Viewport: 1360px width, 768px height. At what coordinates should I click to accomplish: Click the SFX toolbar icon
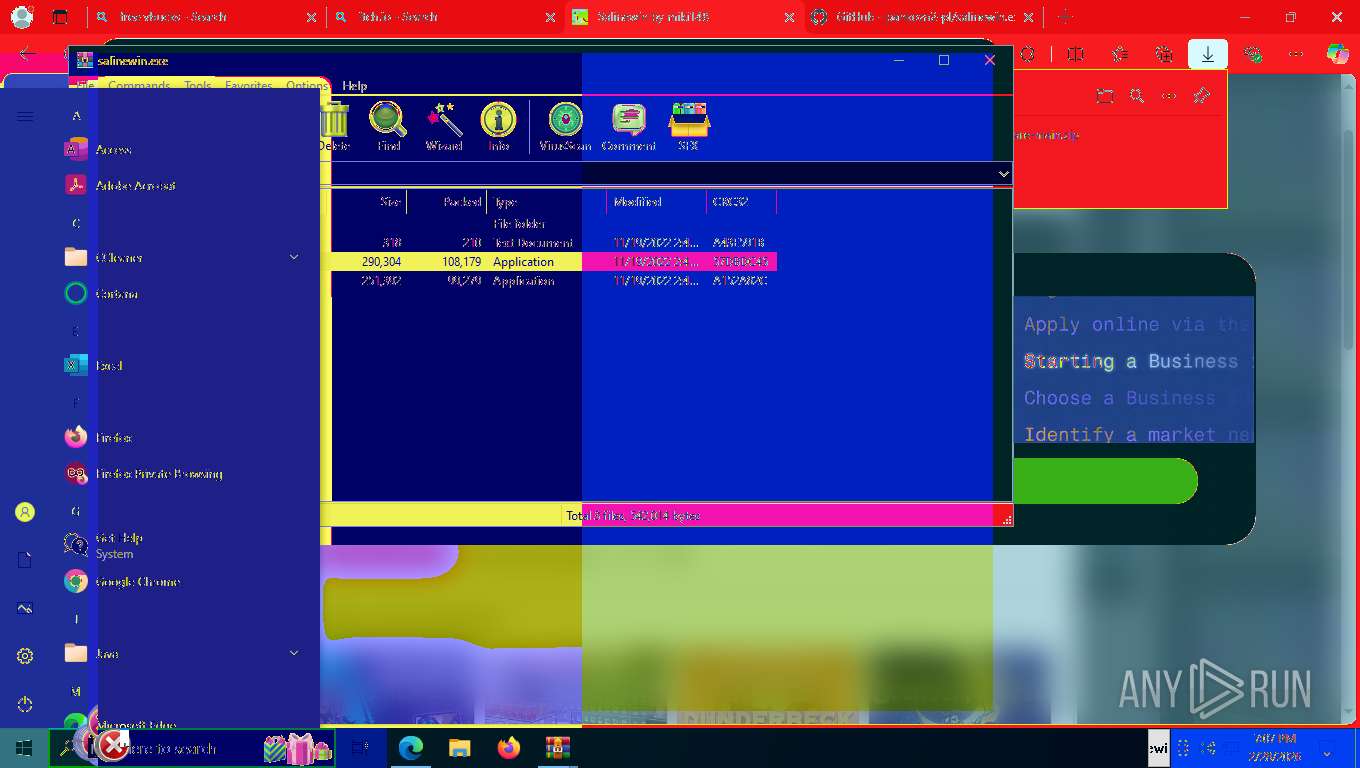coord(688,127)
